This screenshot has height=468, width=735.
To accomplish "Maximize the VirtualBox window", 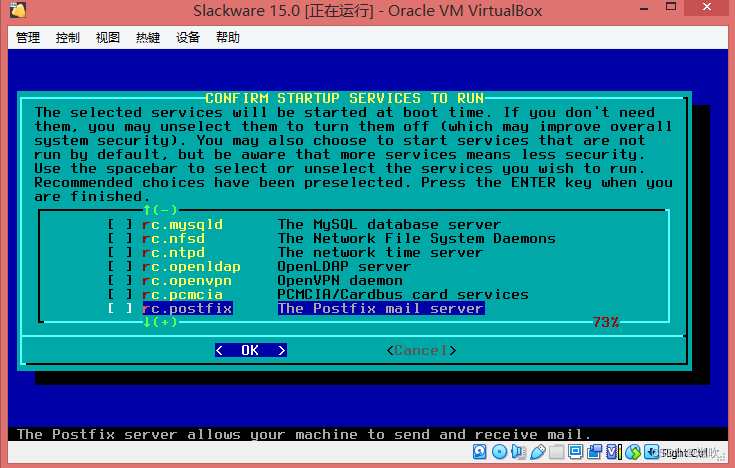I will coord(671,7).
